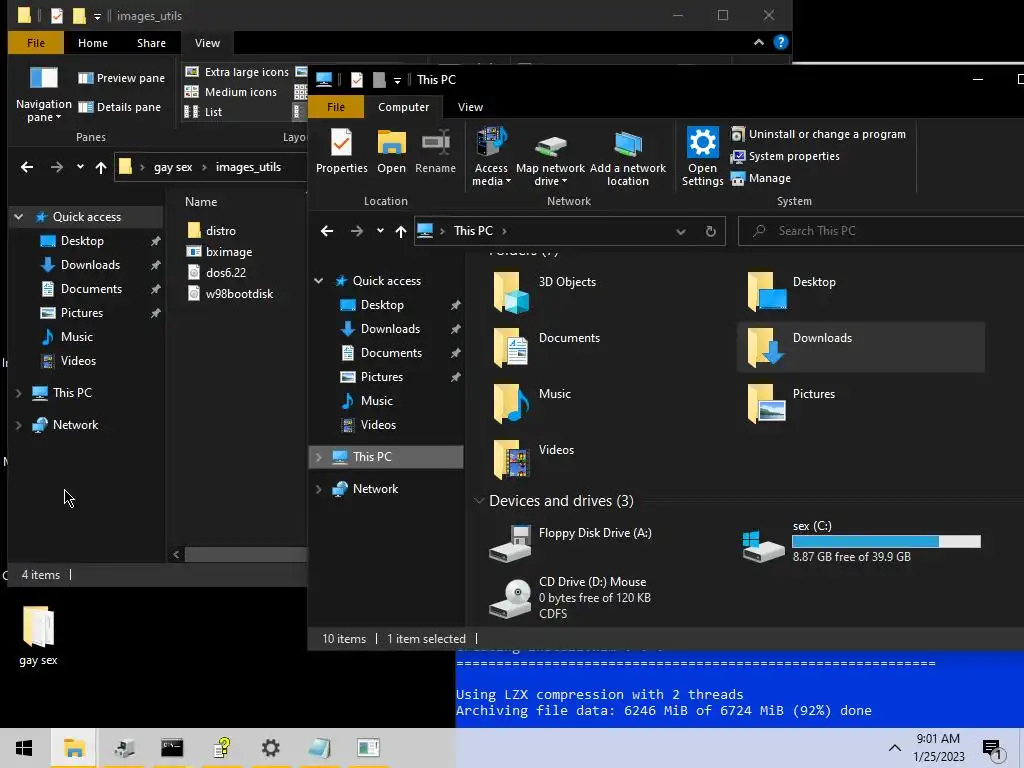The height and width of the screenshot is (768, 1024).
Task: Select Medium icons layout
Action: point(231,92)
